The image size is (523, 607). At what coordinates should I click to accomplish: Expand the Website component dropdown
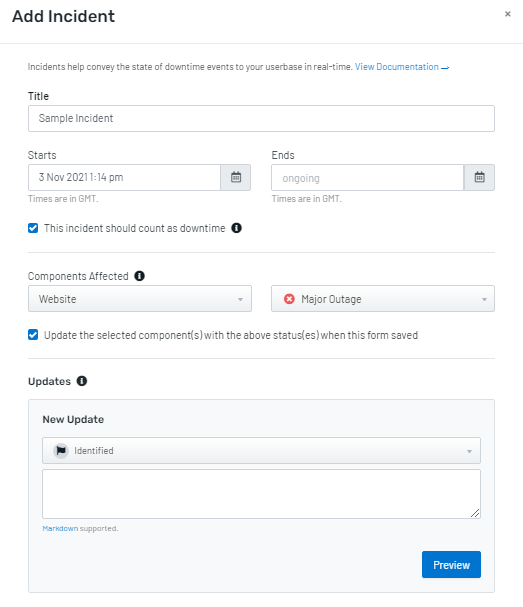coord(140,298)
